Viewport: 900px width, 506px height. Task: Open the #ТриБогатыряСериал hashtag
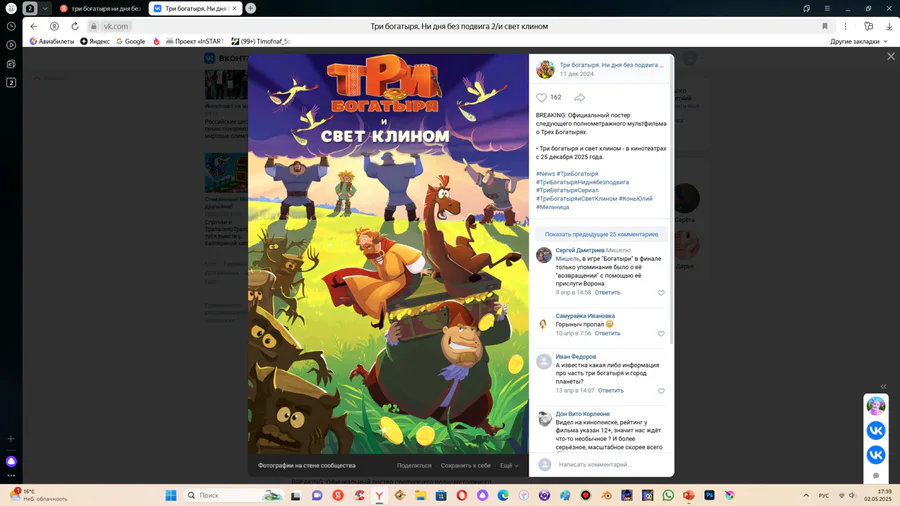pyautogui.click(x=567, y=190)
